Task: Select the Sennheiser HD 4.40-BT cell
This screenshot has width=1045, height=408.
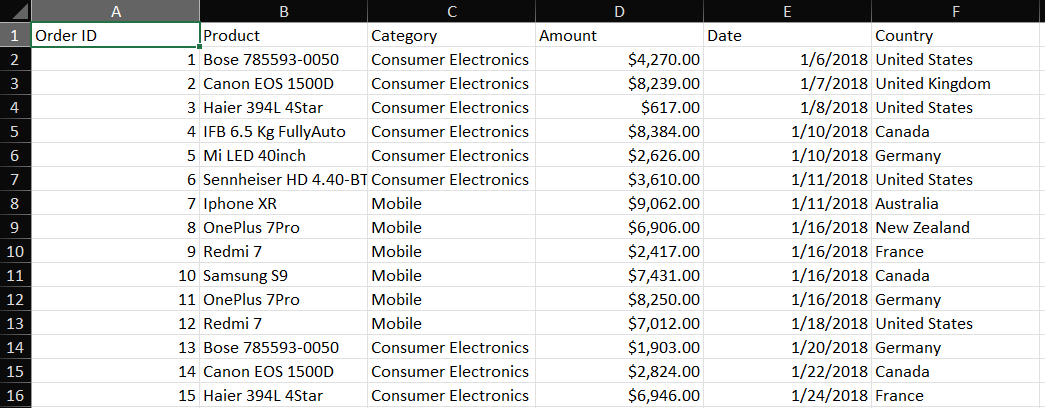Action: point(283,179)
